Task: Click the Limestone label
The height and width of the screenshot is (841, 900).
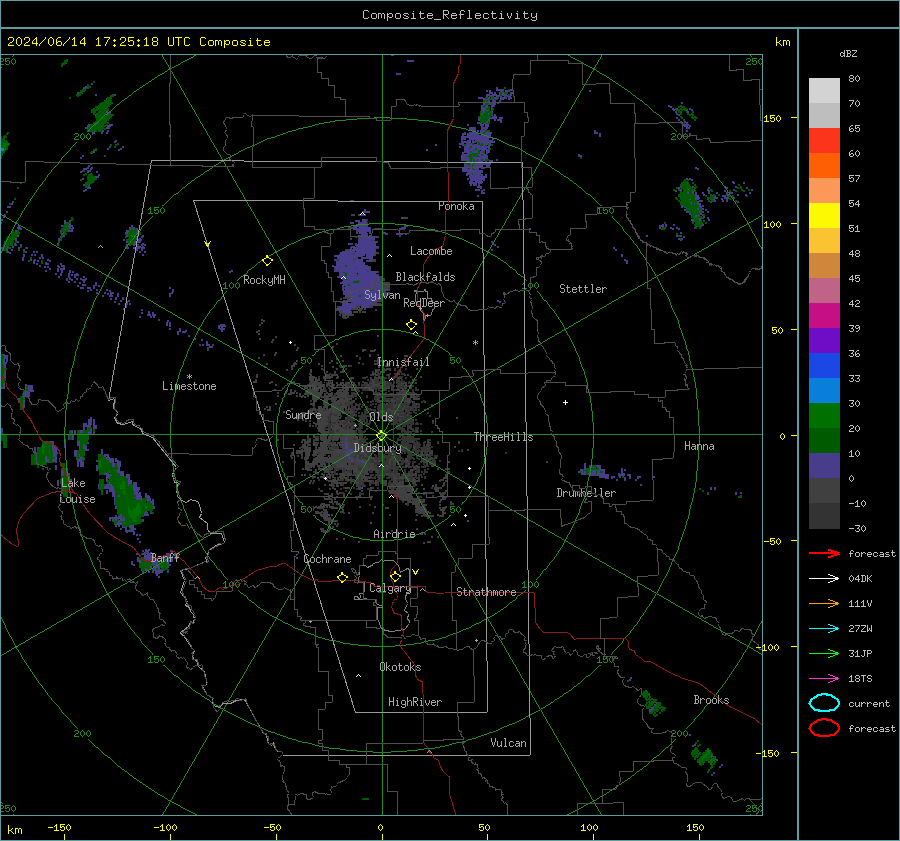Action: 189,386
